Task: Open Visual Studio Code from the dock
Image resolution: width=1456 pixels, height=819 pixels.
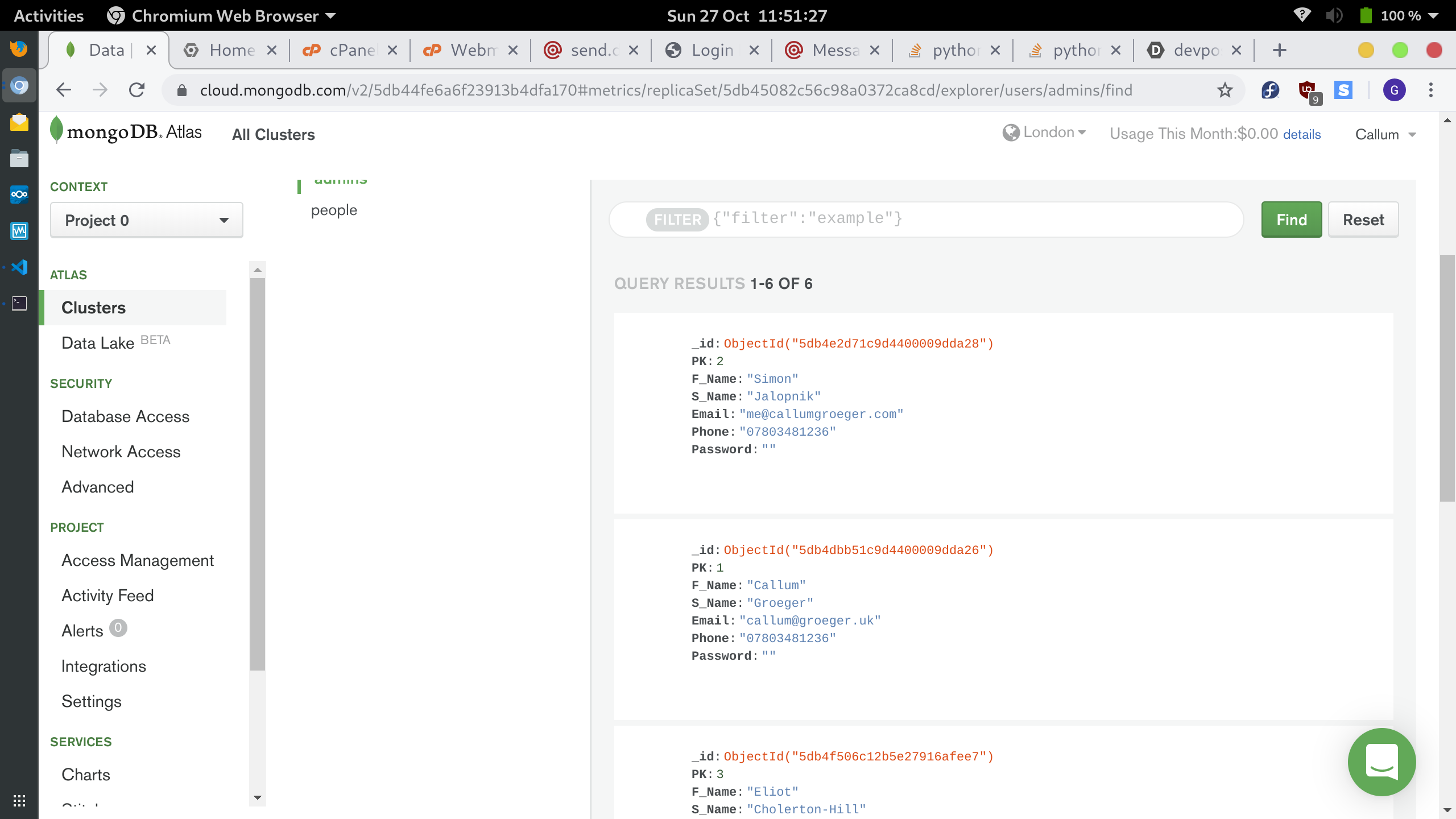Action: (19, 267)
